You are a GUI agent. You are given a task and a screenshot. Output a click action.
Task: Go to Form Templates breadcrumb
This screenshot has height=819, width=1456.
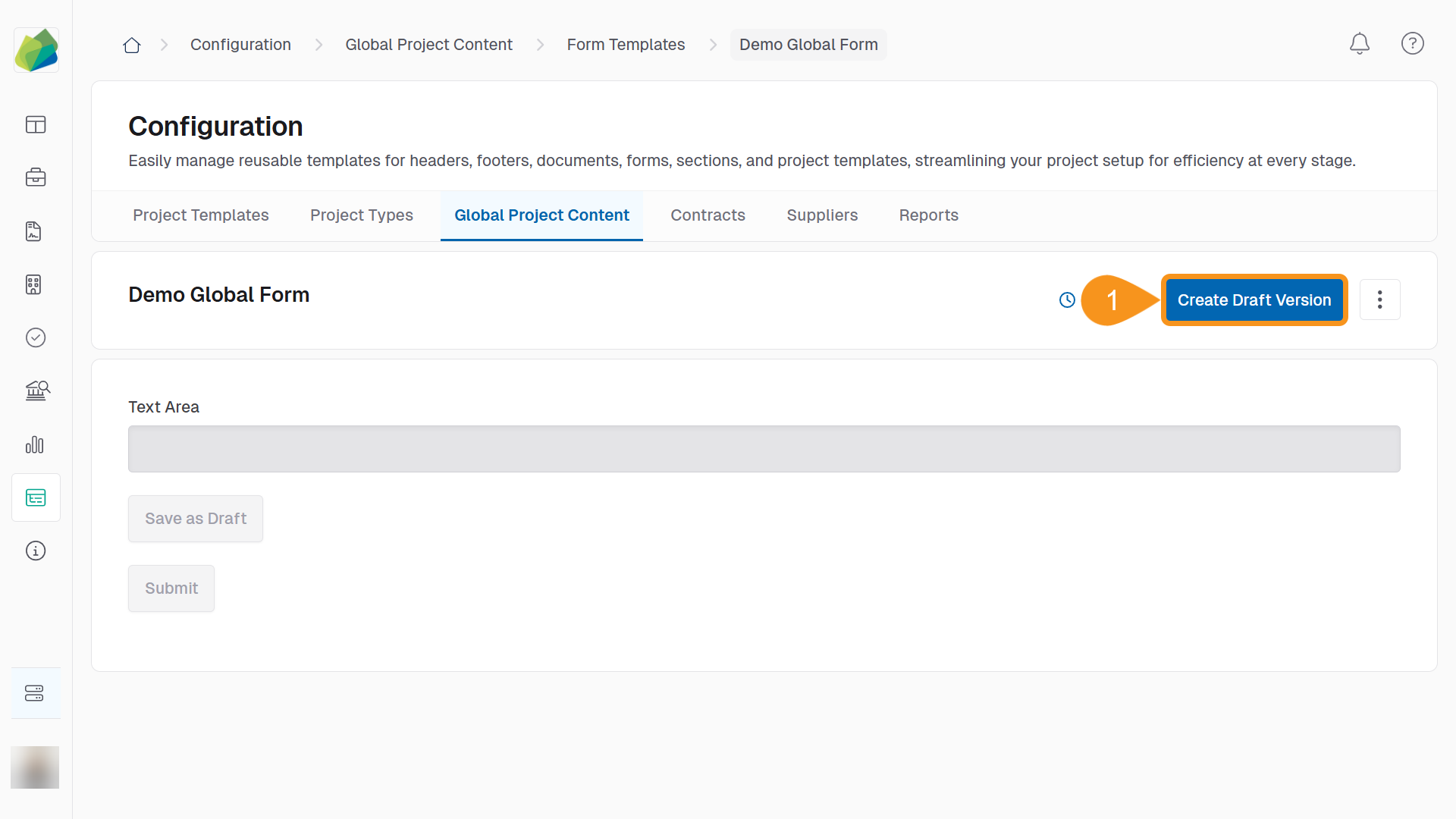pos(626,45)
